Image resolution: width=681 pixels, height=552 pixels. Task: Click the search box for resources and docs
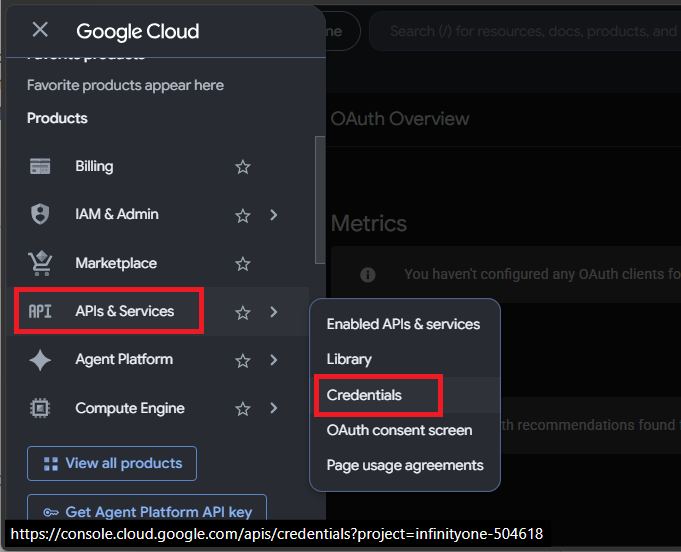point(525,31)
